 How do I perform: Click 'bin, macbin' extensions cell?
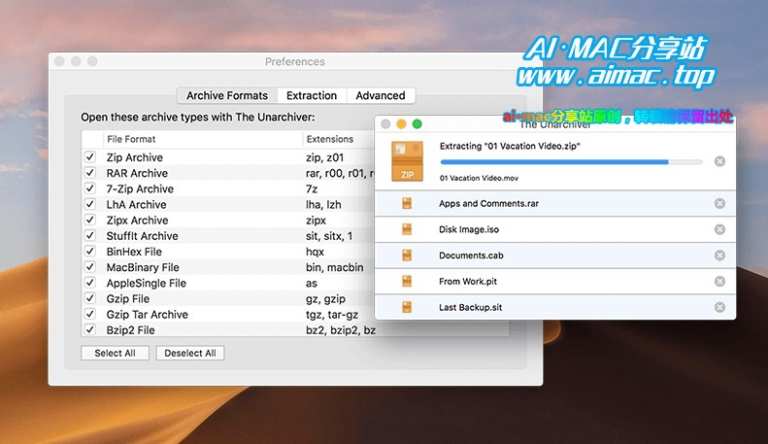(x=335, y=267)
